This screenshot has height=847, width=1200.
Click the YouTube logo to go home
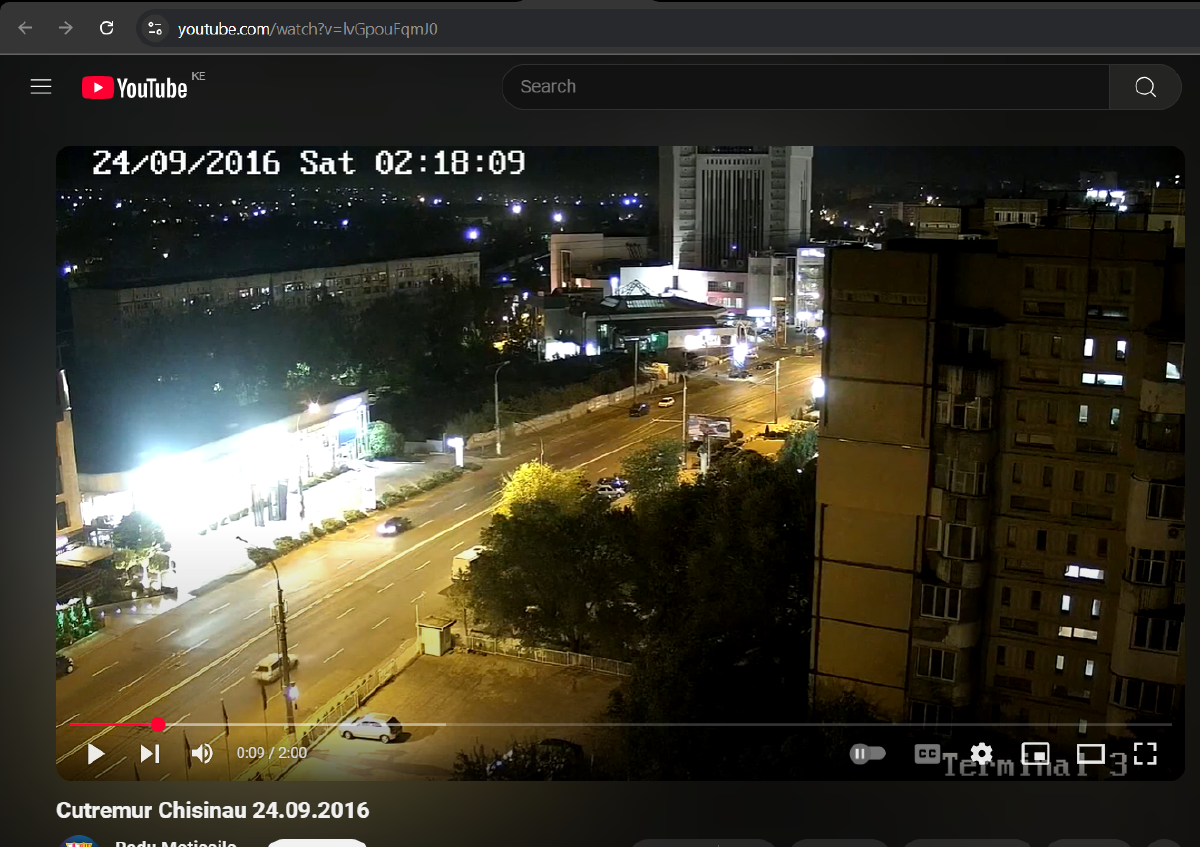[135, 87]
